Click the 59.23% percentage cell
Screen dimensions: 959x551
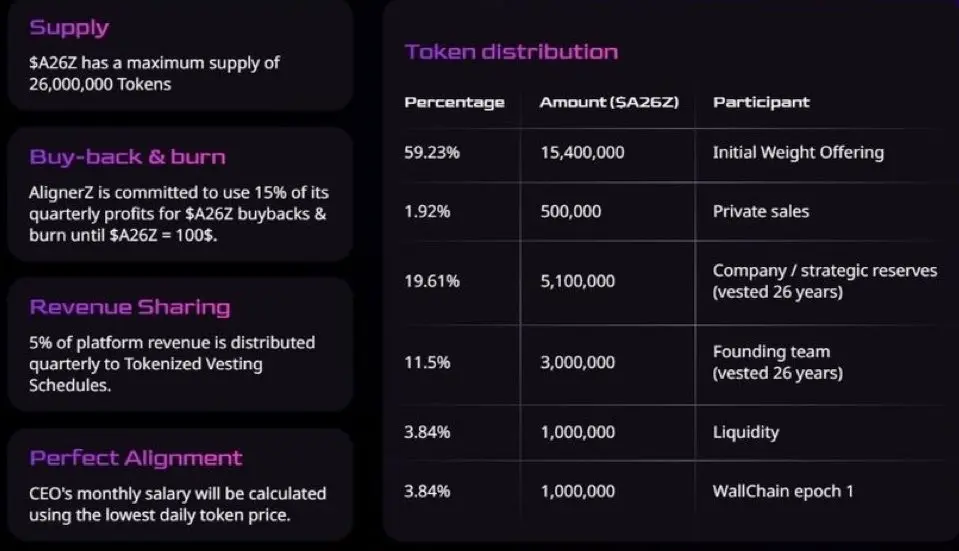point(433,153)
